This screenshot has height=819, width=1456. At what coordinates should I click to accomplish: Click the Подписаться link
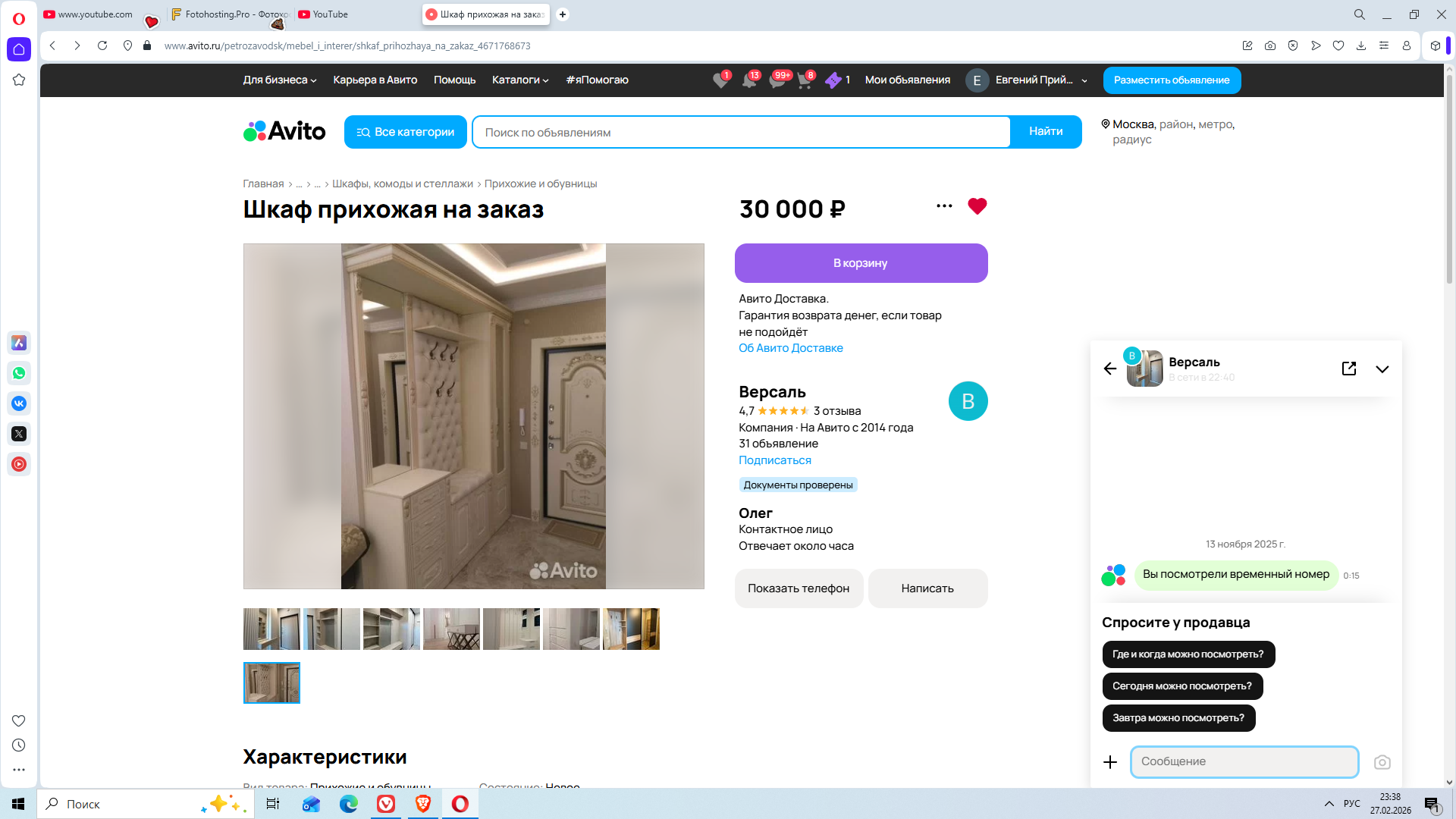[x=774, y=460]
